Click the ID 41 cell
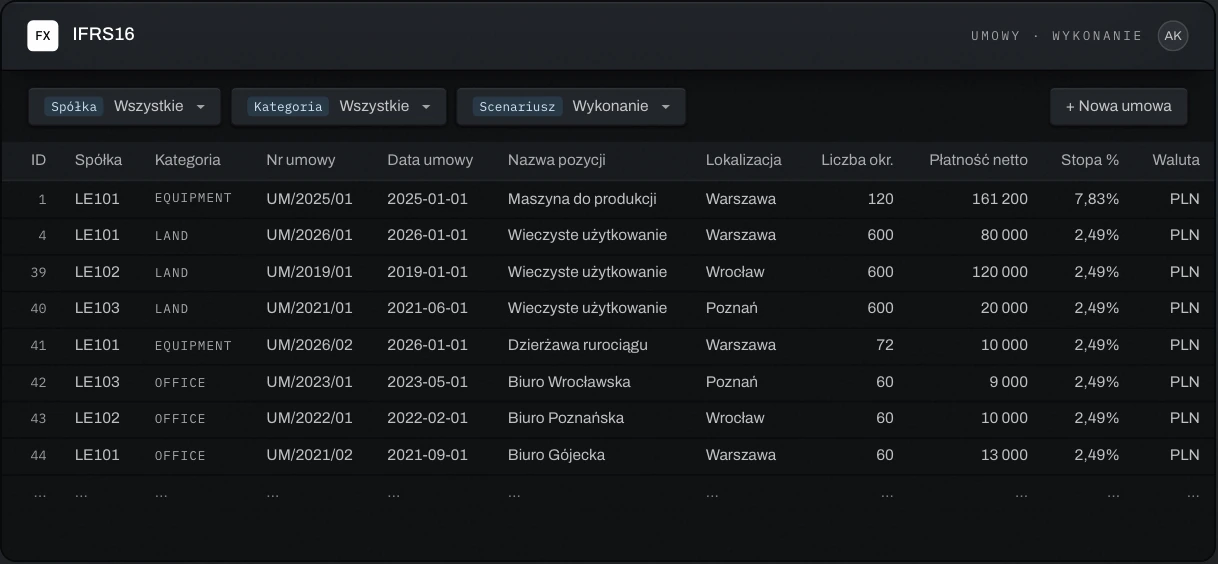This screenshot has height=564, width=1218. click(39, 345)
